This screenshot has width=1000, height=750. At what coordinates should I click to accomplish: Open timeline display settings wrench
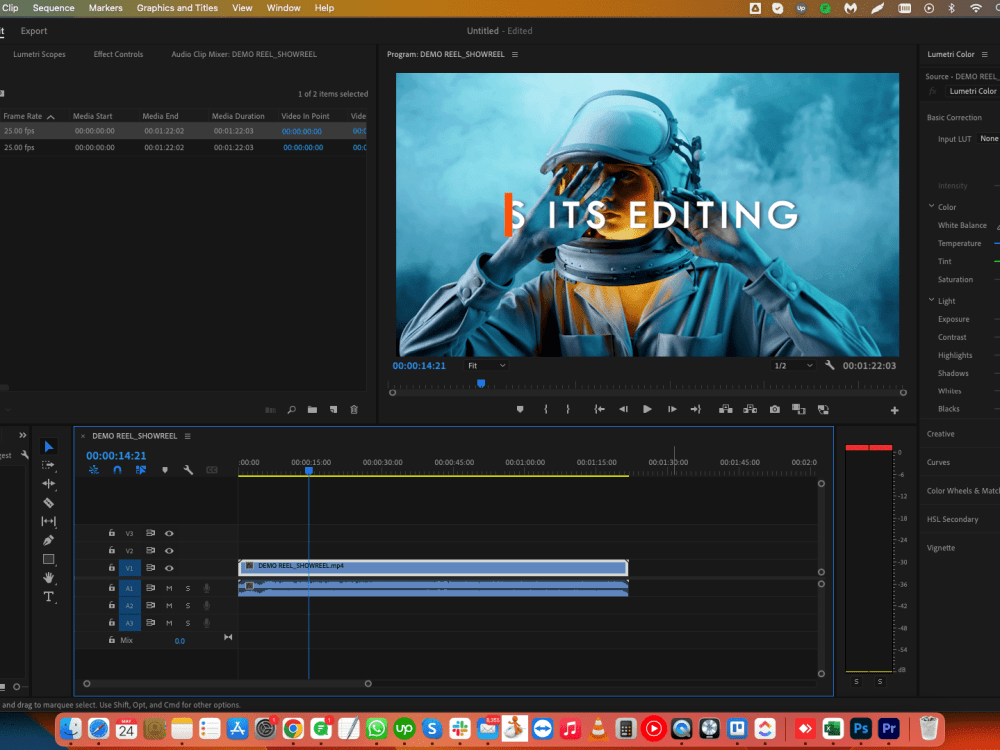188,470
